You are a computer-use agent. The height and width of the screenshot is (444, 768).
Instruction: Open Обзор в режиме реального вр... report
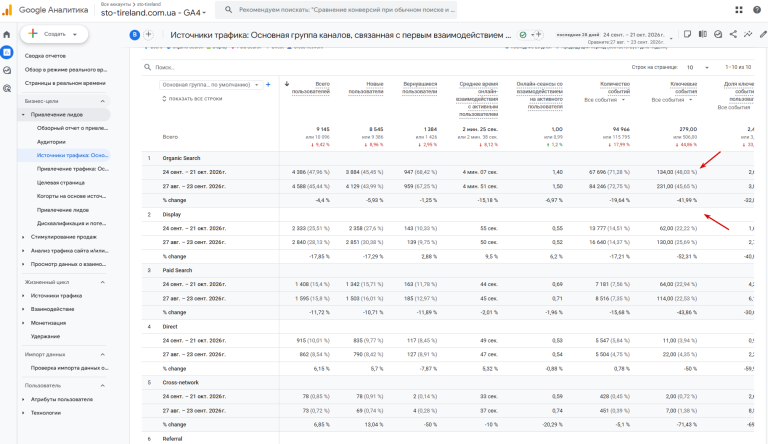(x=66, y=70)
